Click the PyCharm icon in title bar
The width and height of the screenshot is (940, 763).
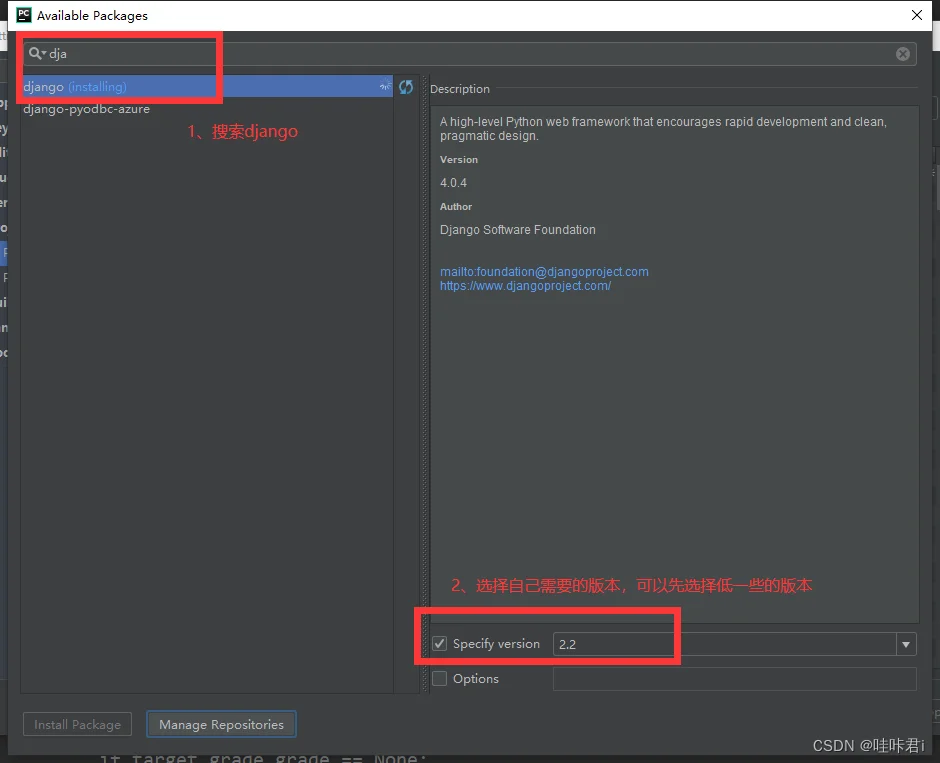click(23, 15)
